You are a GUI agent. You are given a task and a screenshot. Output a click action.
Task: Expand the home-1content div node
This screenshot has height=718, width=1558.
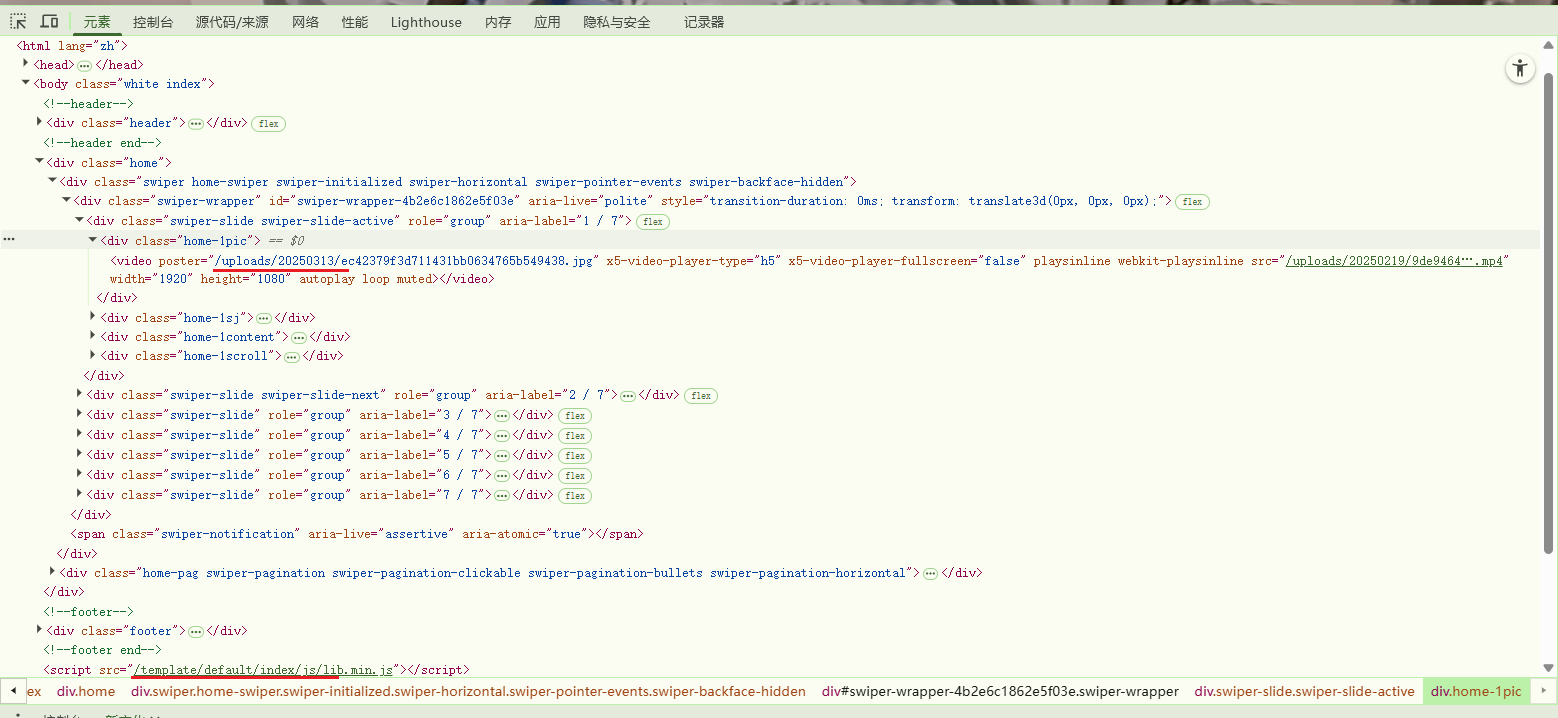93,336
